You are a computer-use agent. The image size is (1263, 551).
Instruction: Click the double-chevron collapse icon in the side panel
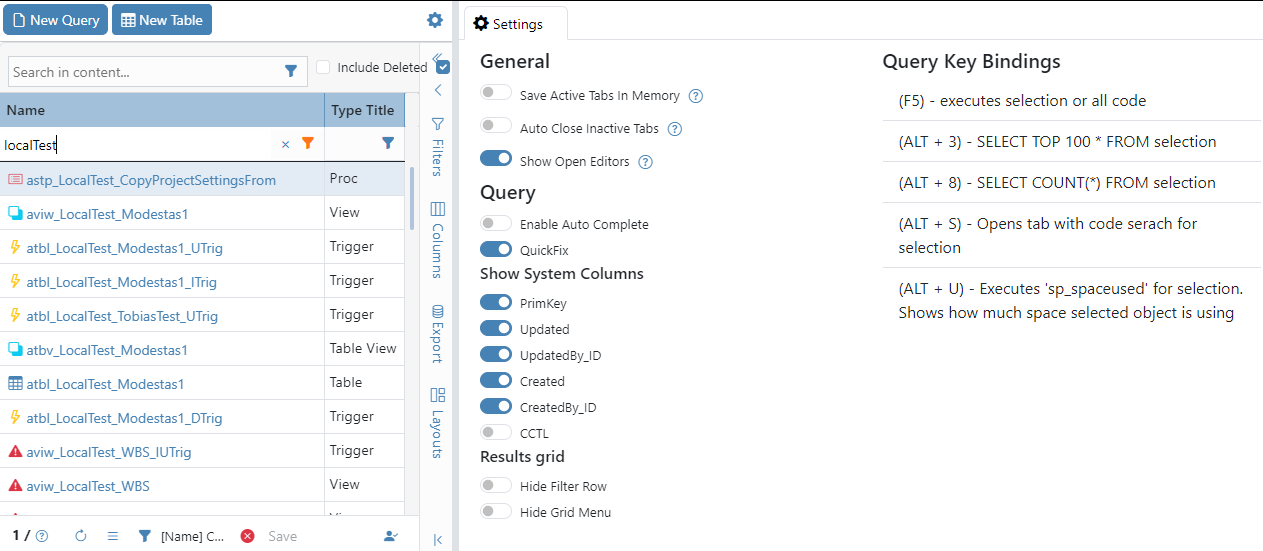(x=437, y=58)
